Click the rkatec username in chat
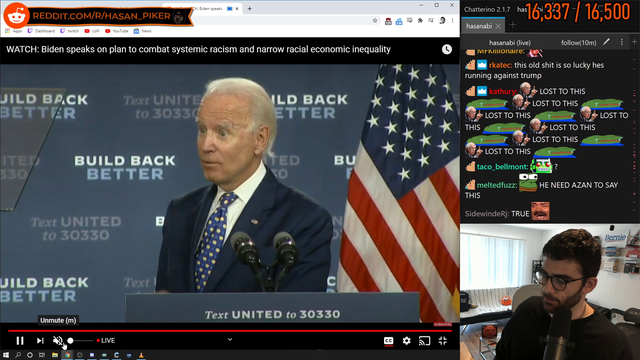The height and width of the screenshot is (360, 640). 500,65
